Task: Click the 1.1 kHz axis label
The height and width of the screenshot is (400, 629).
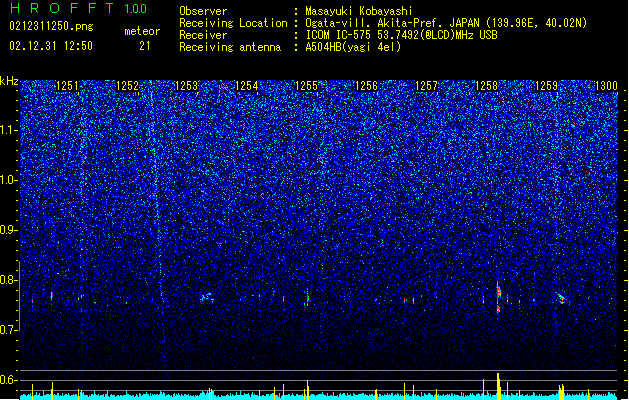Action: (9, 130)
